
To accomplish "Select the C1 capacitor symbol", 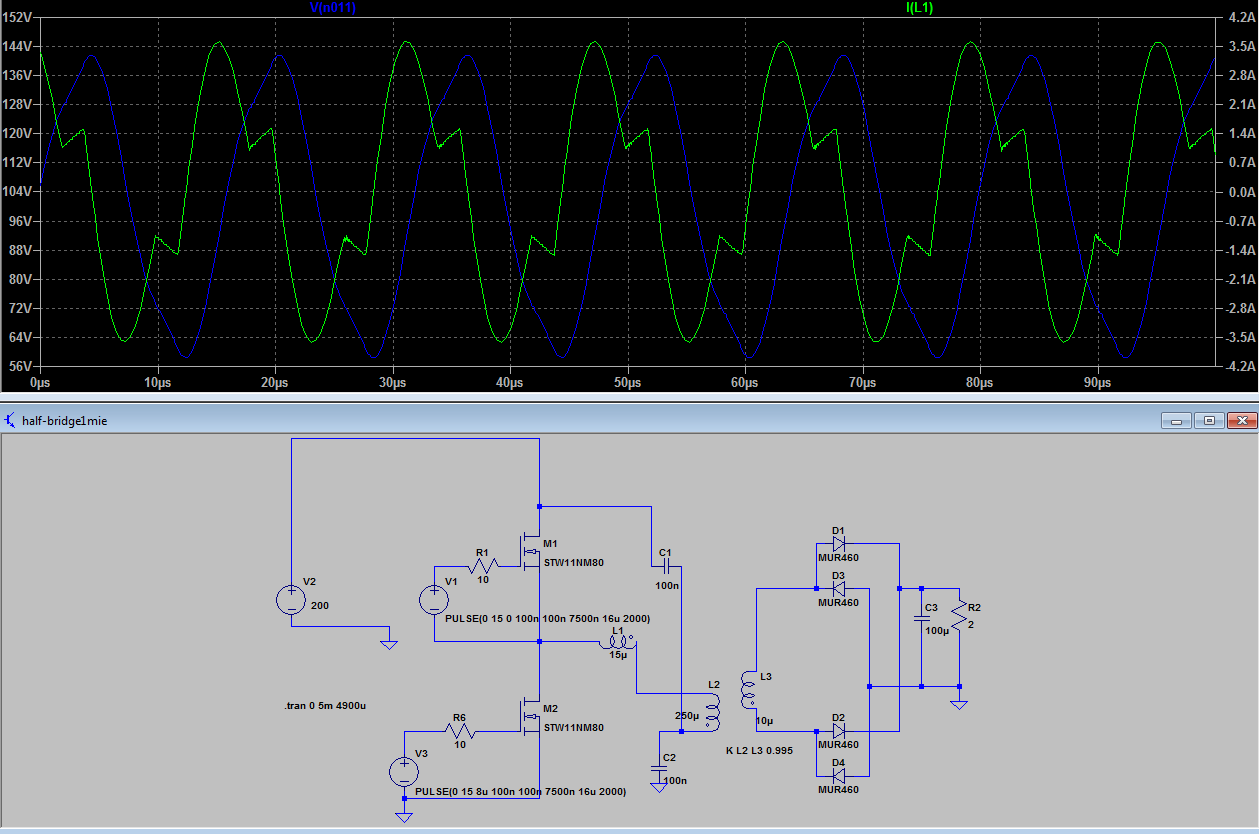I will tap(666, 567).
